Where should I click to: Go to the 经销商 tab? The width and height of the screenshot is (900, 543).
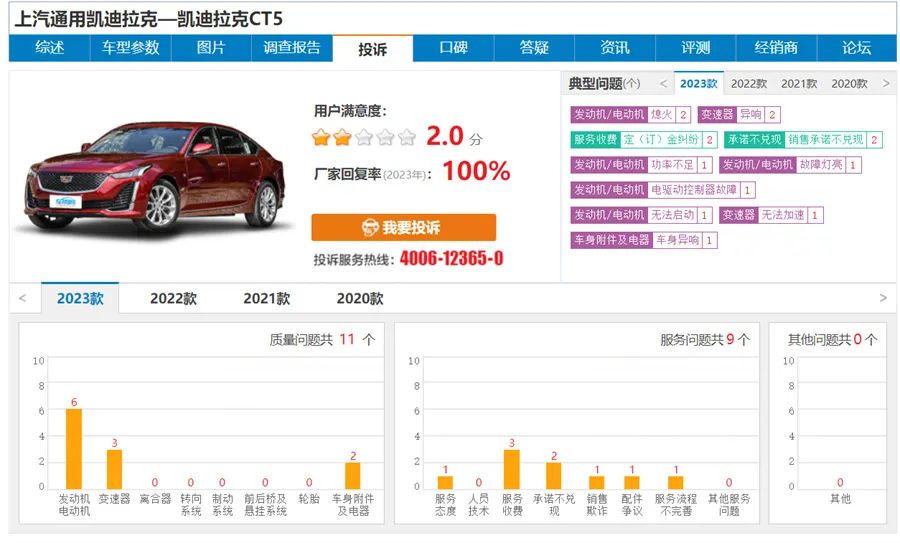(776, 48)
